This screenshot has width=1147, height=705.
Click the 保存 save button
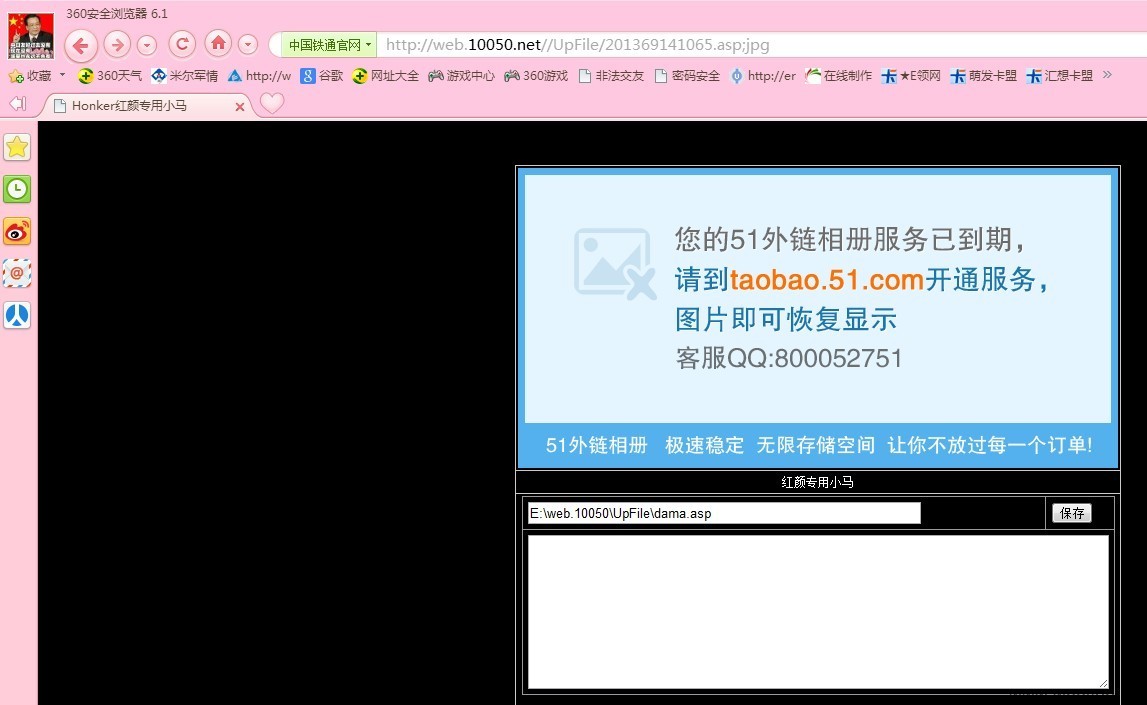[x=1072, y=513]
